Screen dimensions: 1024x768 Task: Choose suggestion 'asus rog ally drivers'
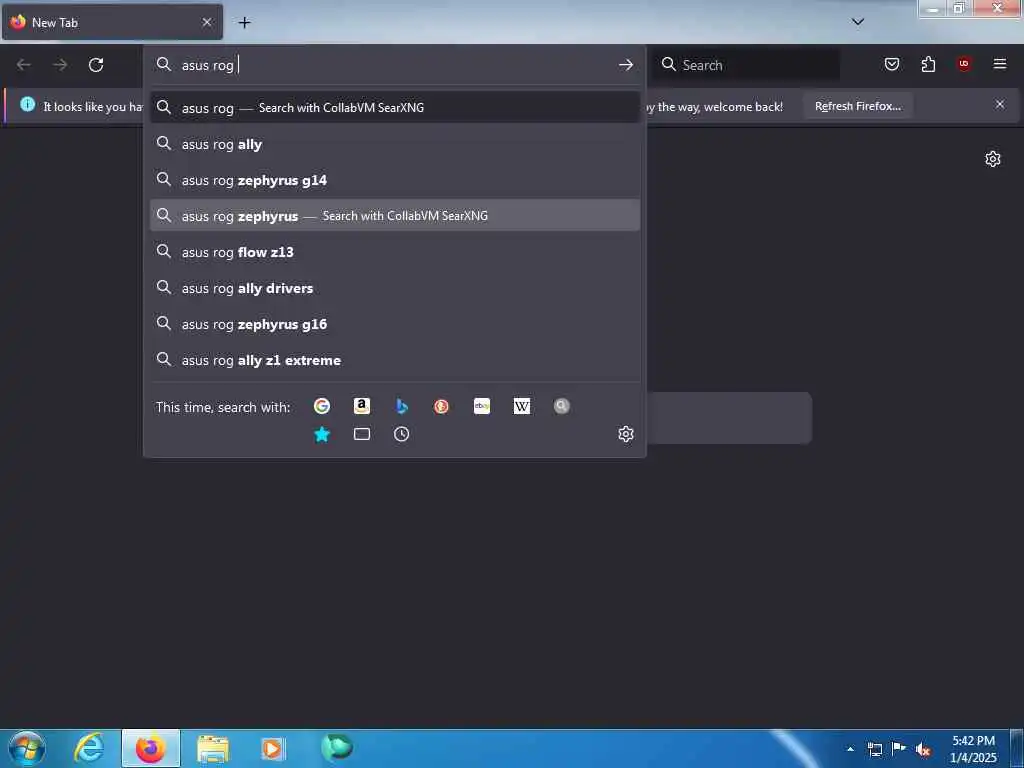click(x=395, y=287)
